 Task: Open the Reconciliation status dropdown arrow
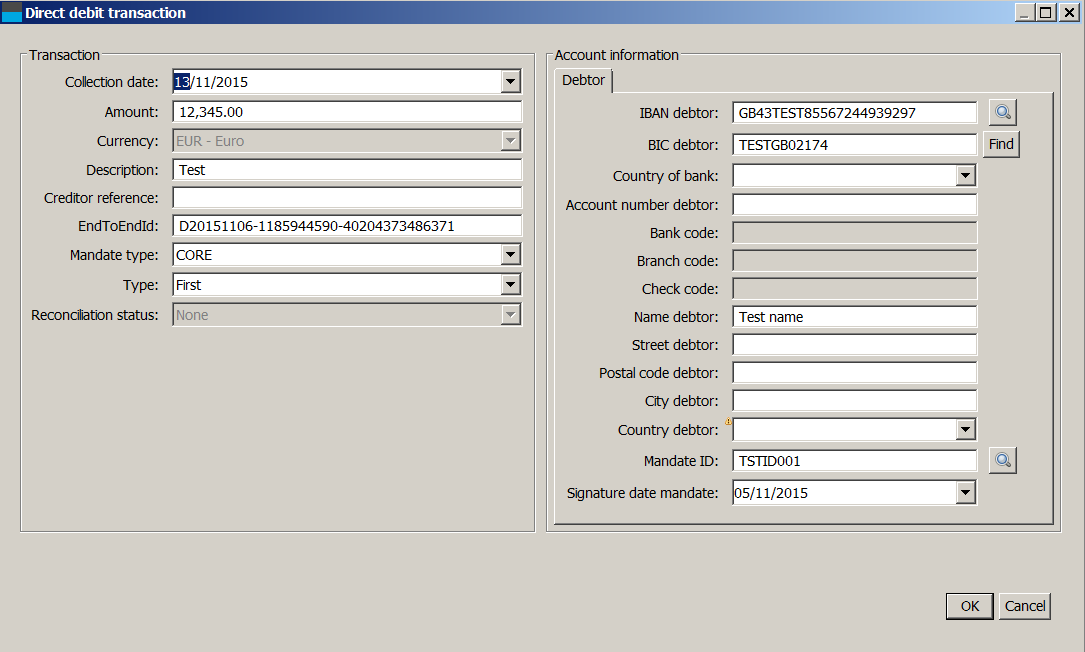[510, 315]
